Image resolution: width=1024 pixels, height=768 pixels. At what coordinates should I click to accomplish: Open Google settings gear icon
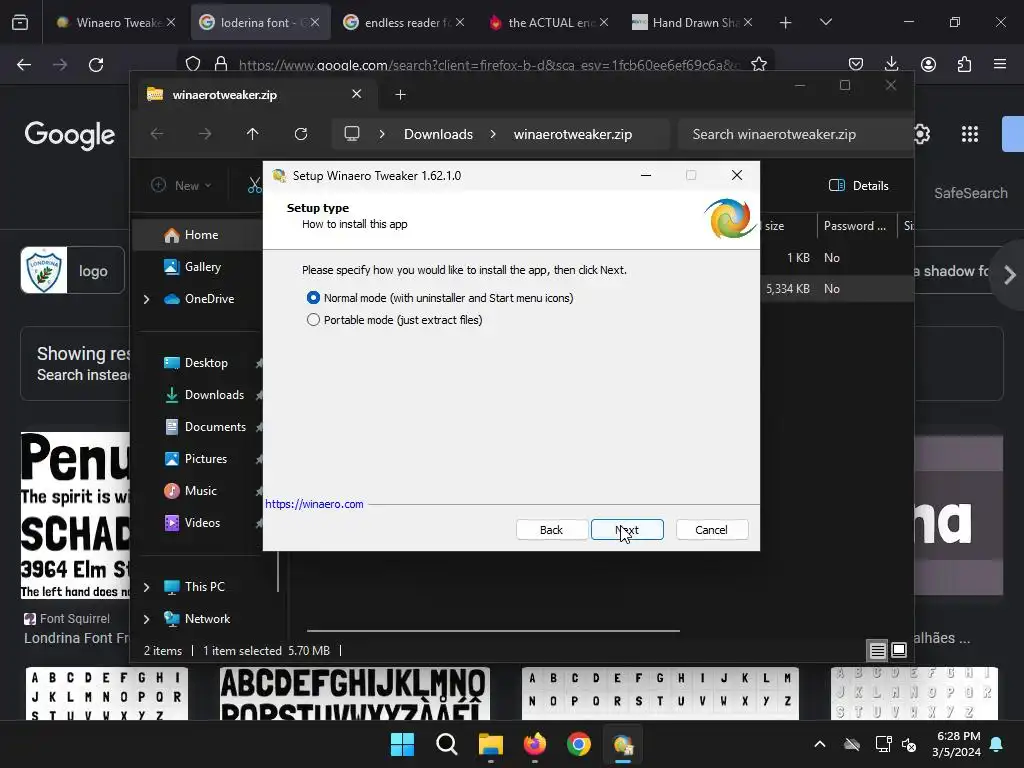click(x=921, y=134)
